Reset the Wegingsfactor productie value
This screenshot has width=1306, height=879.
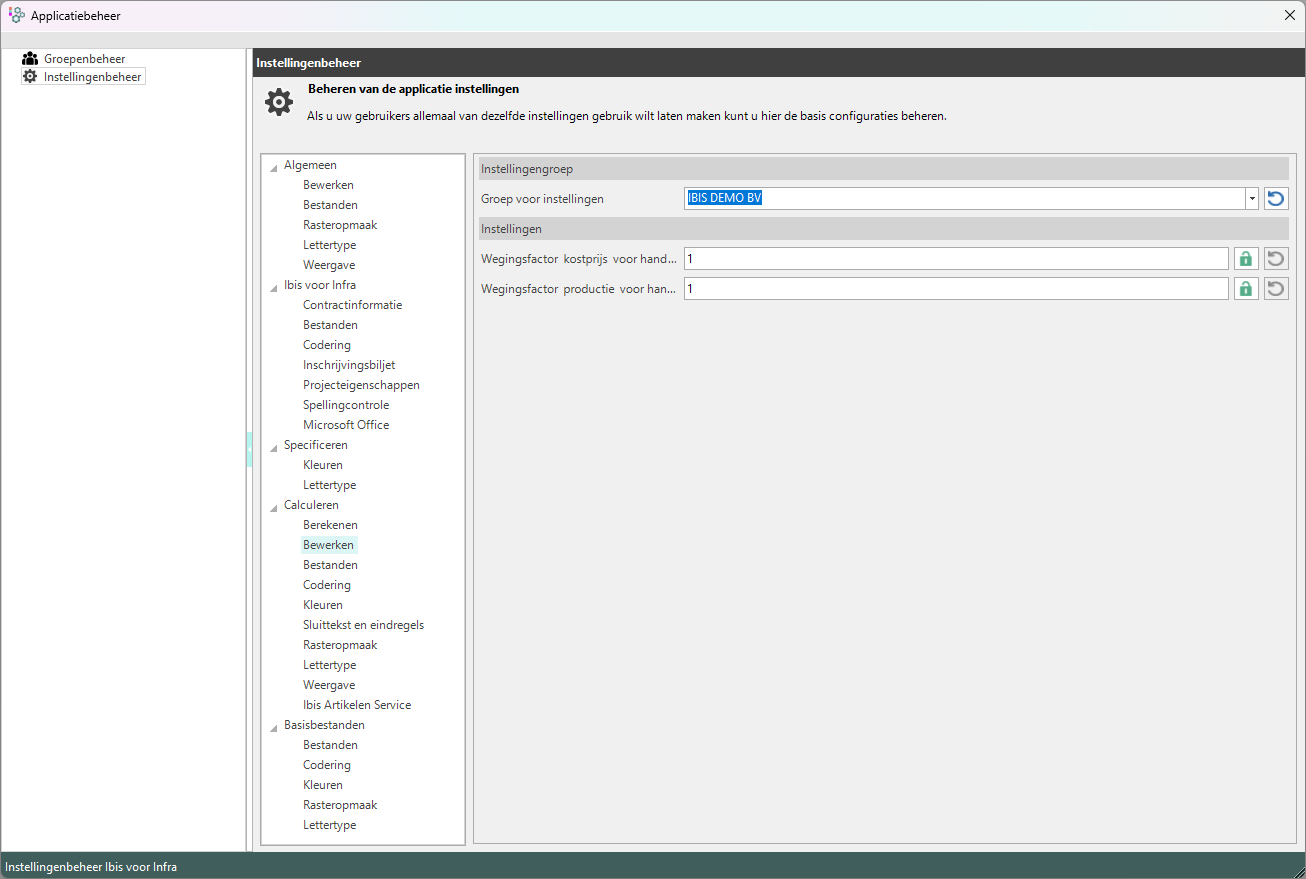(1275, 289)
